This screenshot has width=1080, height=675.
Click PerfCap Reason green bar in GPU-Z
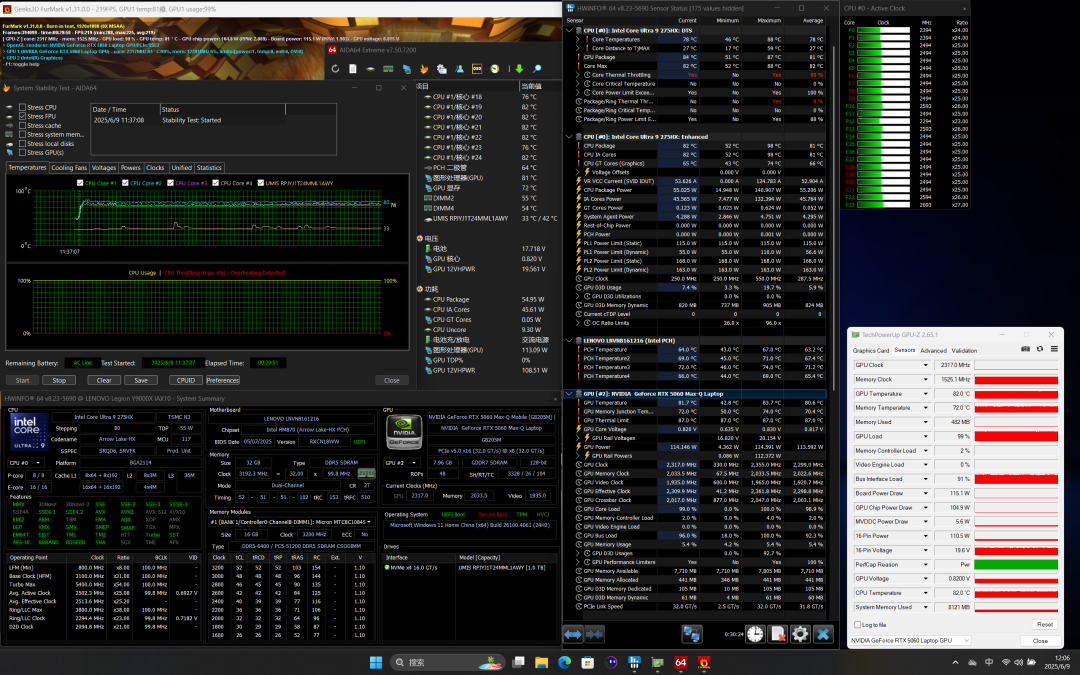click(1016, 564)
